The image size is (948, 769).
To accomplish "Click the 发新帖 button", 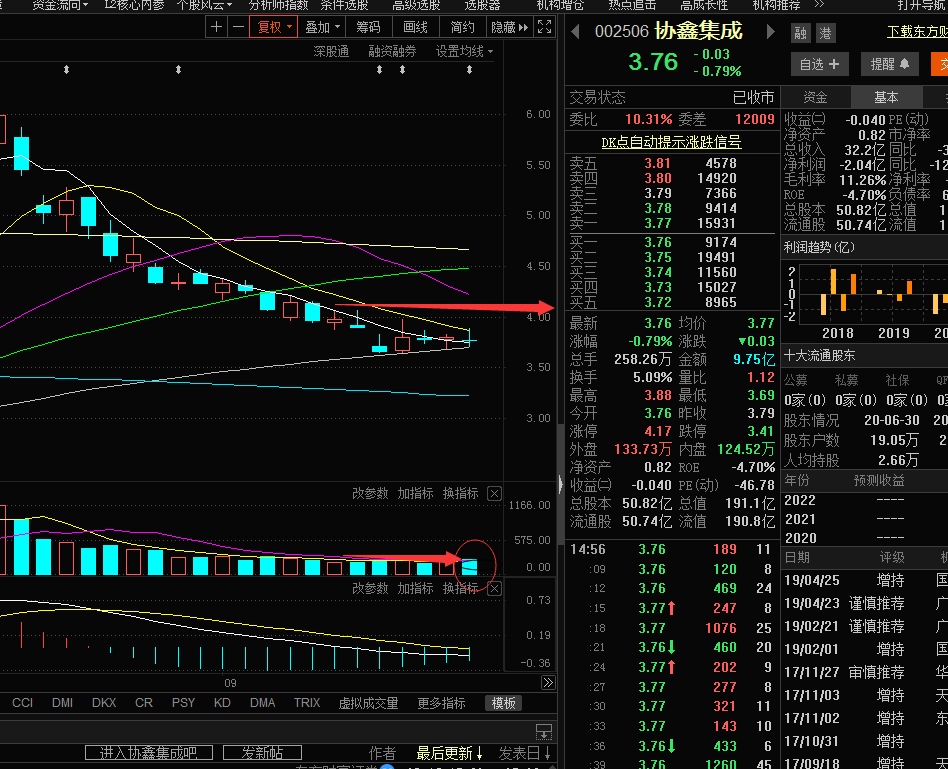I will pyautogui.click(x=262, y=753).
